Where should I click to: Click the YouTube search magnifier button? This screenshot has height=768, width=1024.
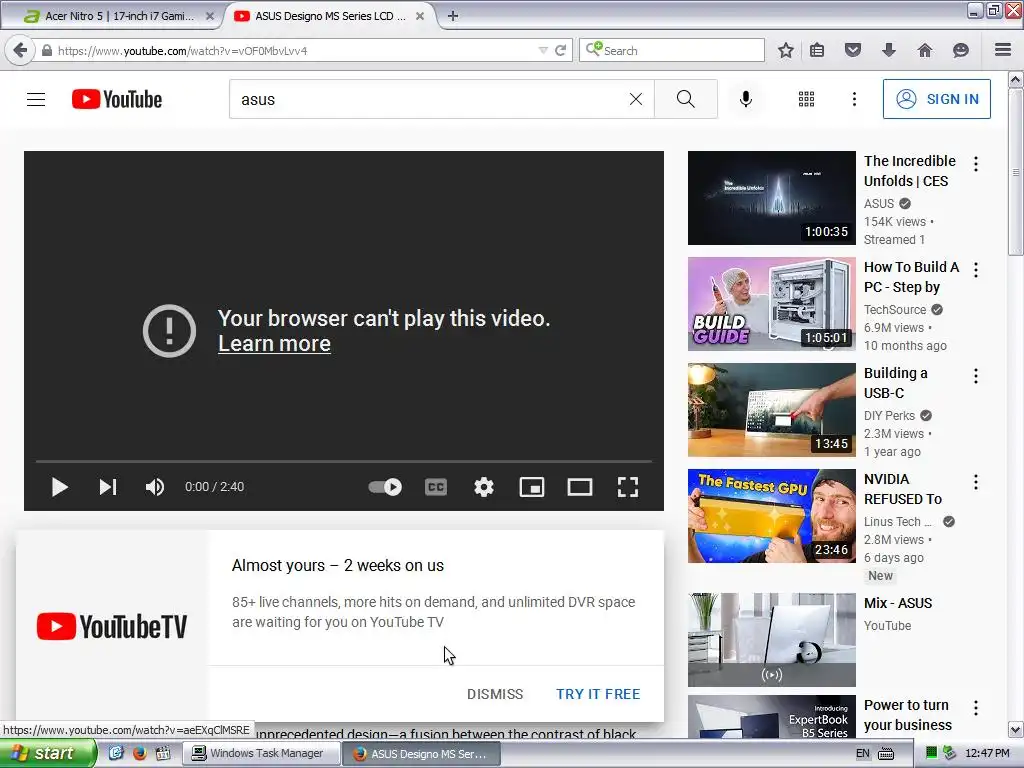(686, 99)
